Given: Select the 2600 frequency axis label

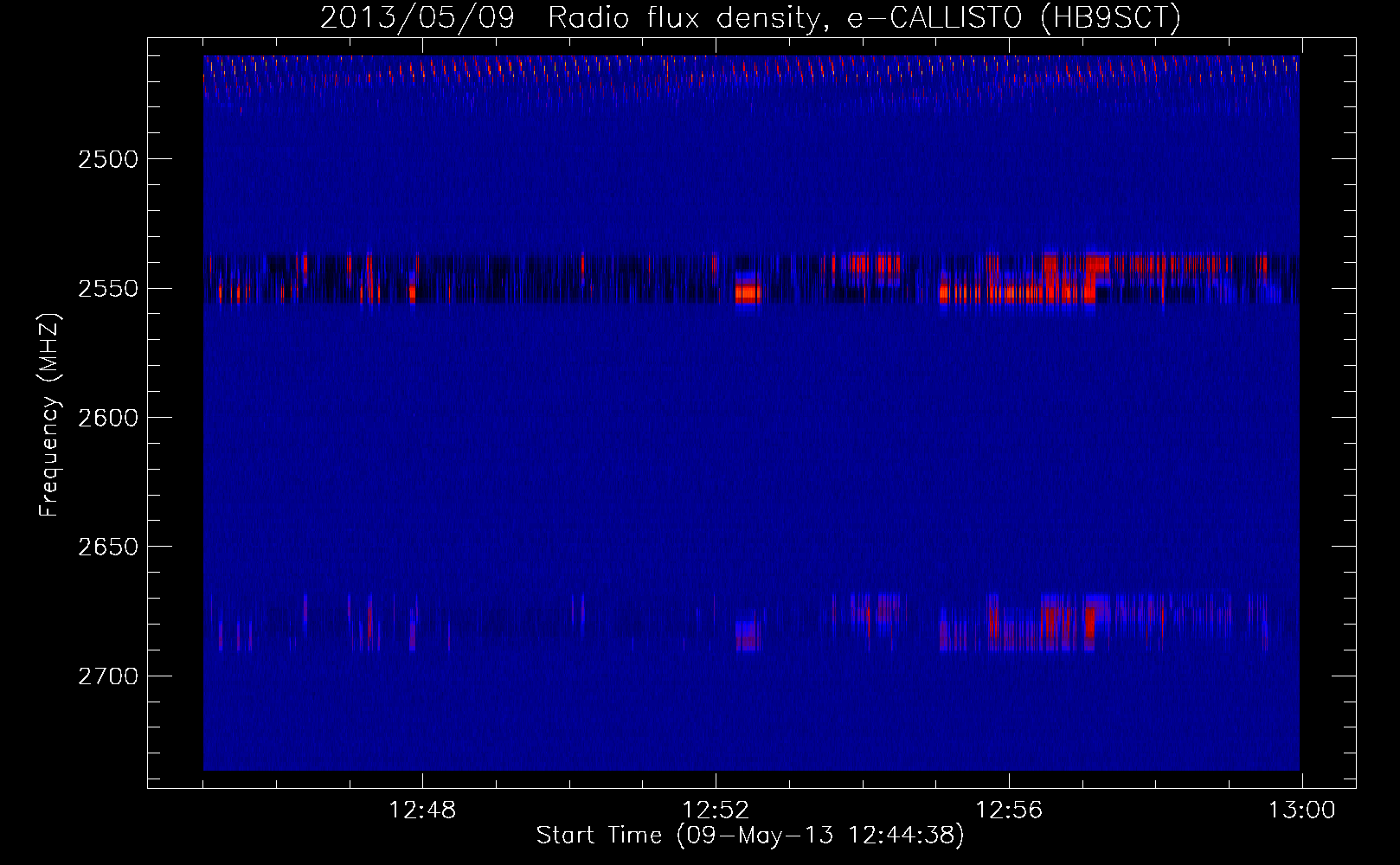Looking at the screenshot, I should (108, 418).
